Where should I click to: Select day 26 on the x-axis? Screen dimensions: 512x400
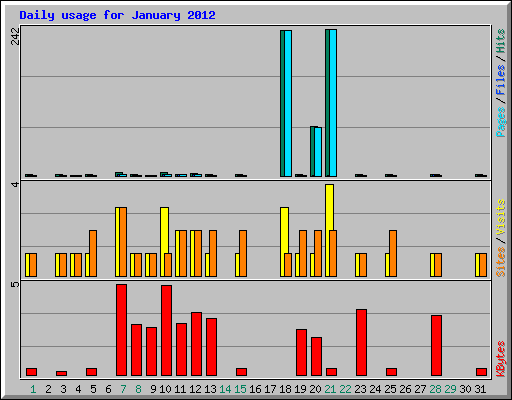[405, 389]
